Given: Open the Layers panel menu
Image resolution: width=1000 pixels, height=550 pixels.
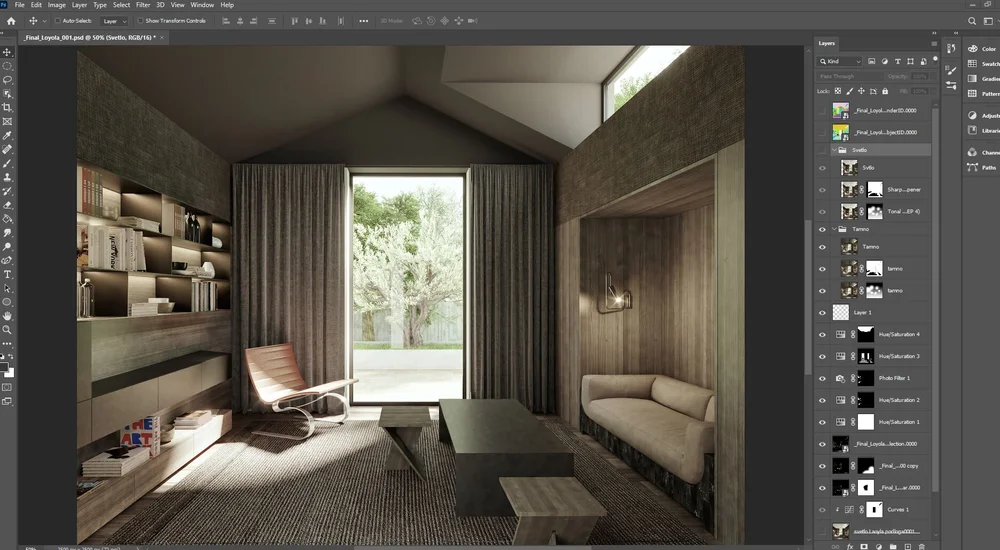Looking at the screenshot, I should click(934, 44).
